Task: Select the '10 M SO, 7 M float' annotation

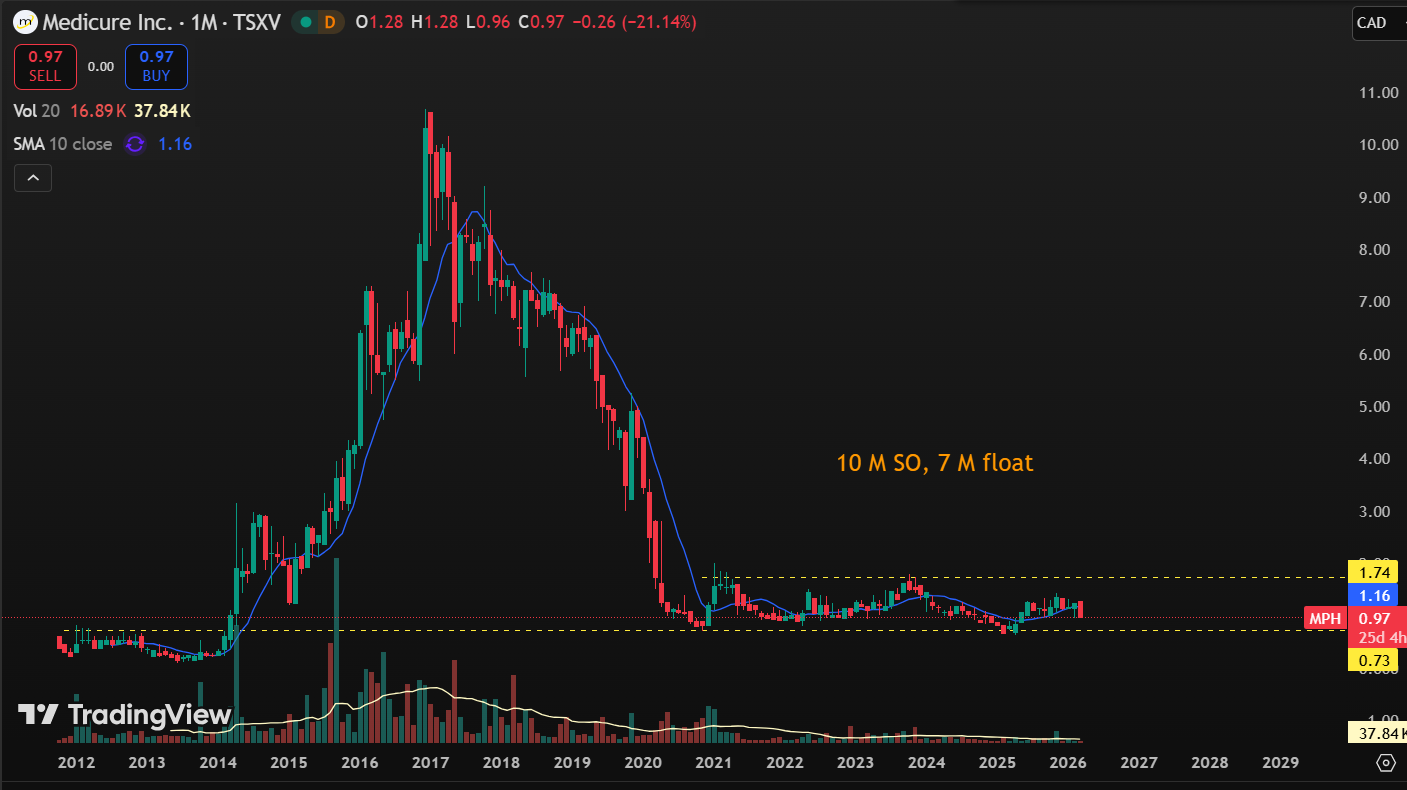Action: 934,463
